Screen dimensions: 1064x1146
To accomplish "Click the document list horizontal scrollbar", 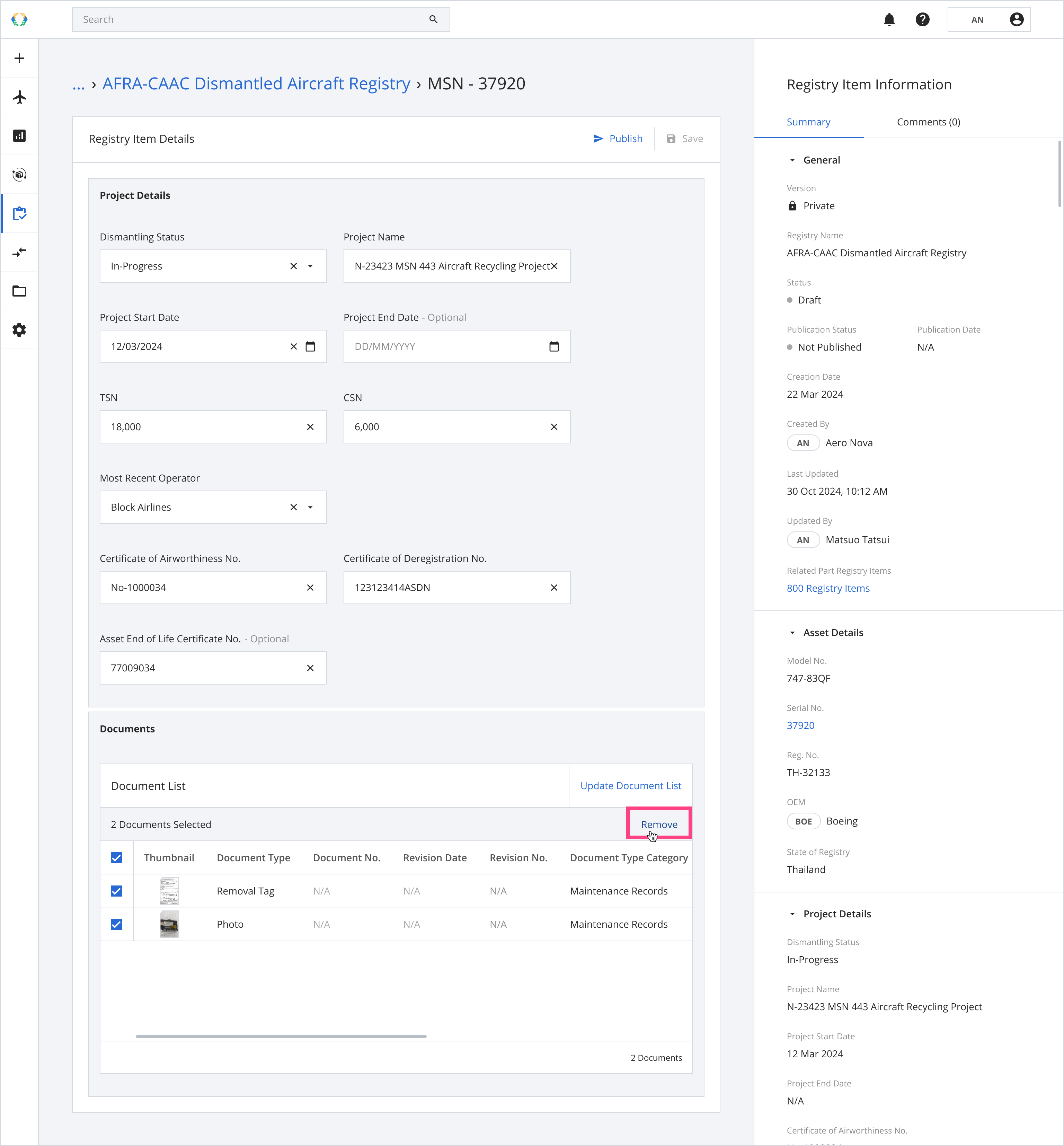I will point(281,1036).
